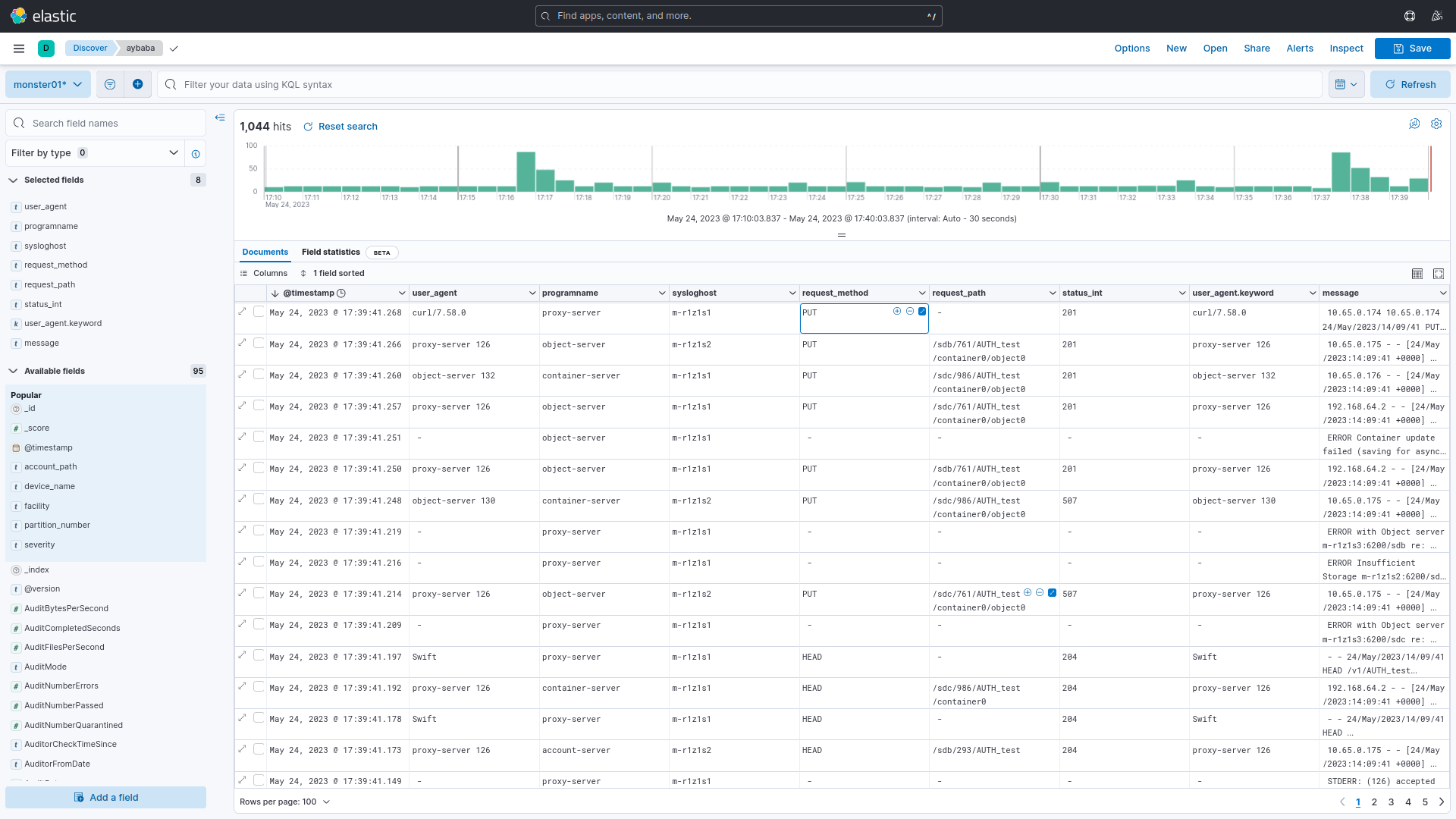Screen dimensions: 1456x819
Task: Open the monster01* data view dropdown
Action: (48, 84)
